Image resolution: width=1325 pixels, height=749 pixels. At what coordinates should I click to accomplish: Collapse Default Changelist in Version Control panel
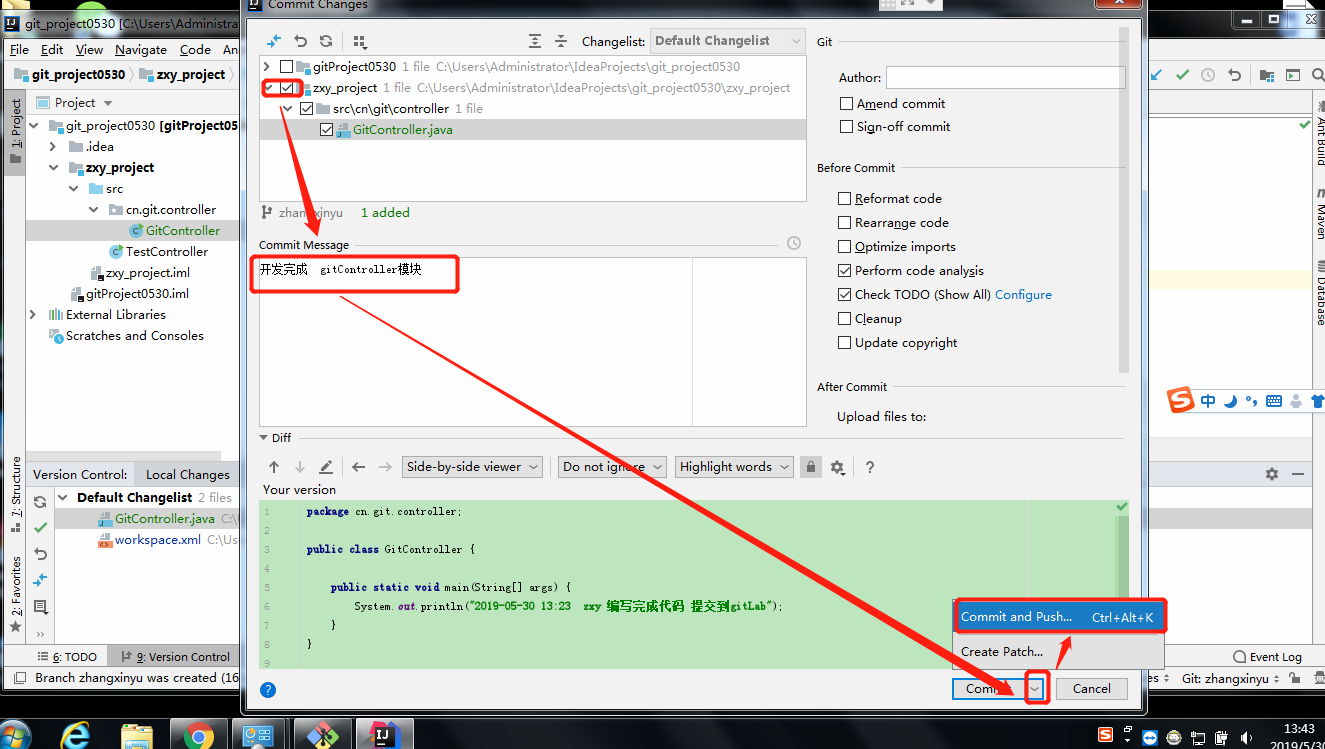click(63, 498)
